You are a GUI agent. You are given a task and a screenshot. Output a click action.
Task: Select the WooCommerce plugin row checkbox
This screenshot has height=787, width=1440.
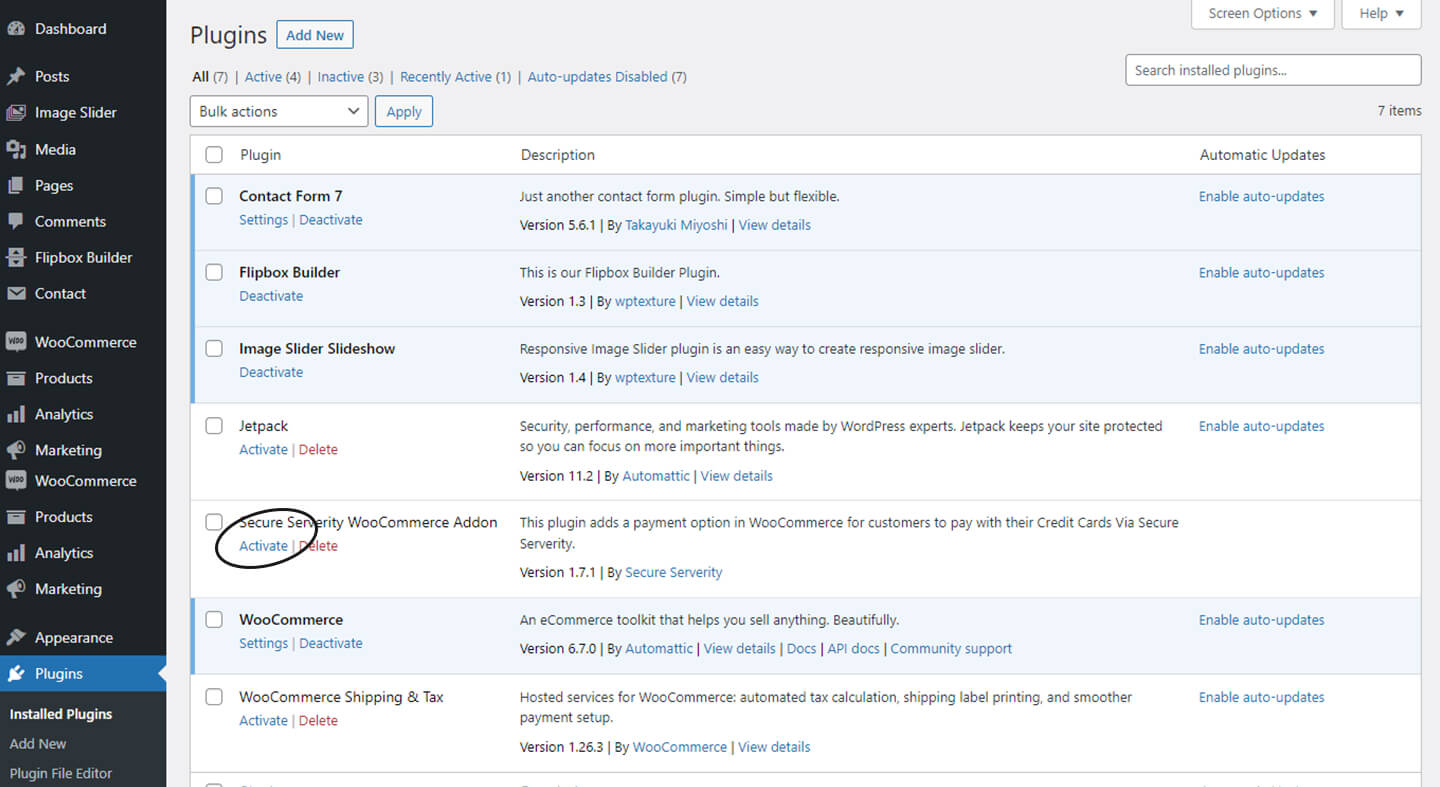214,620
